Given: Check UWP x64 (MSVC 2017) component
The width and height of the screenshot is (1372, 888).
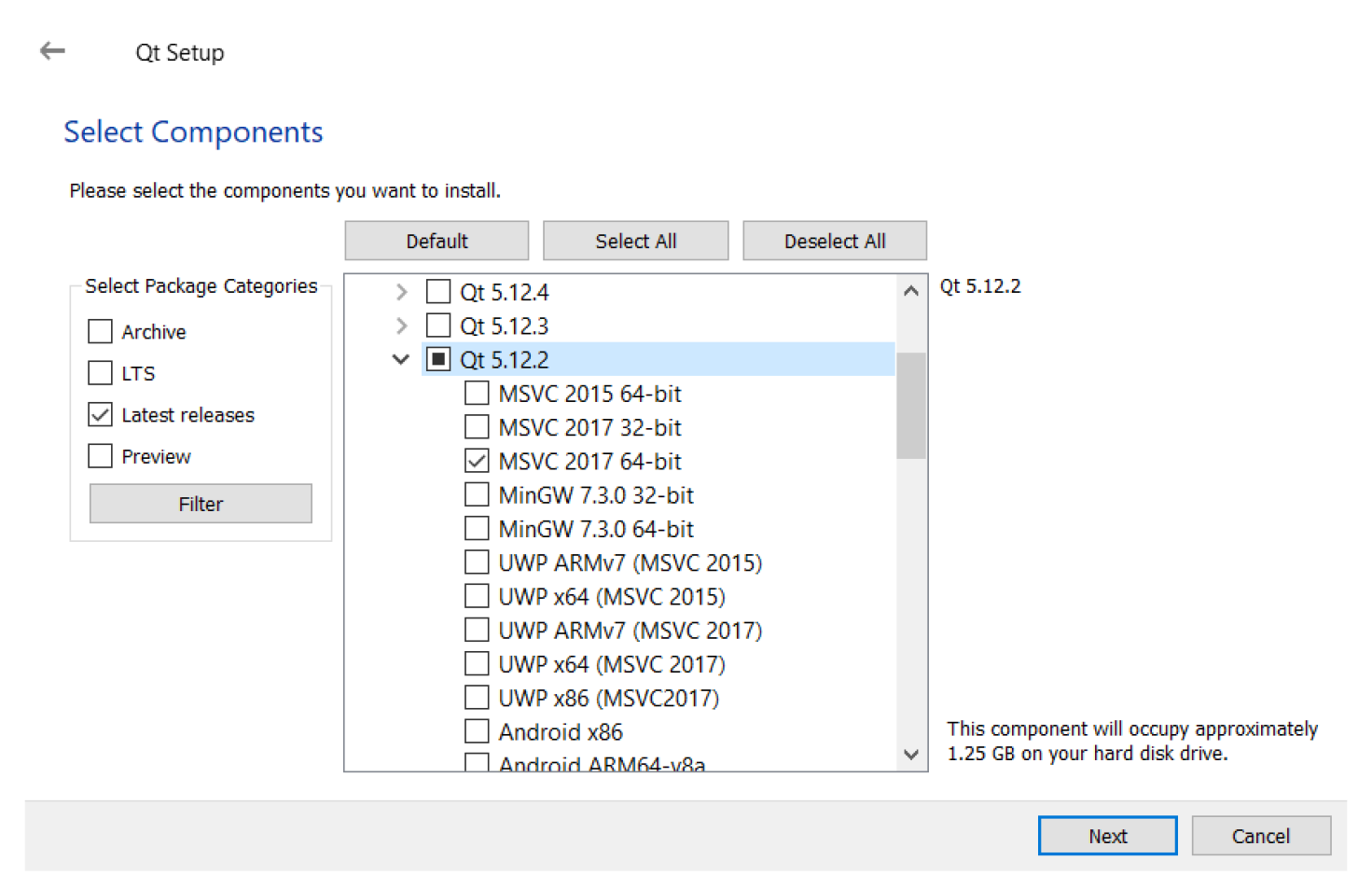Looking at the screenshot, I should click(477, 663).
